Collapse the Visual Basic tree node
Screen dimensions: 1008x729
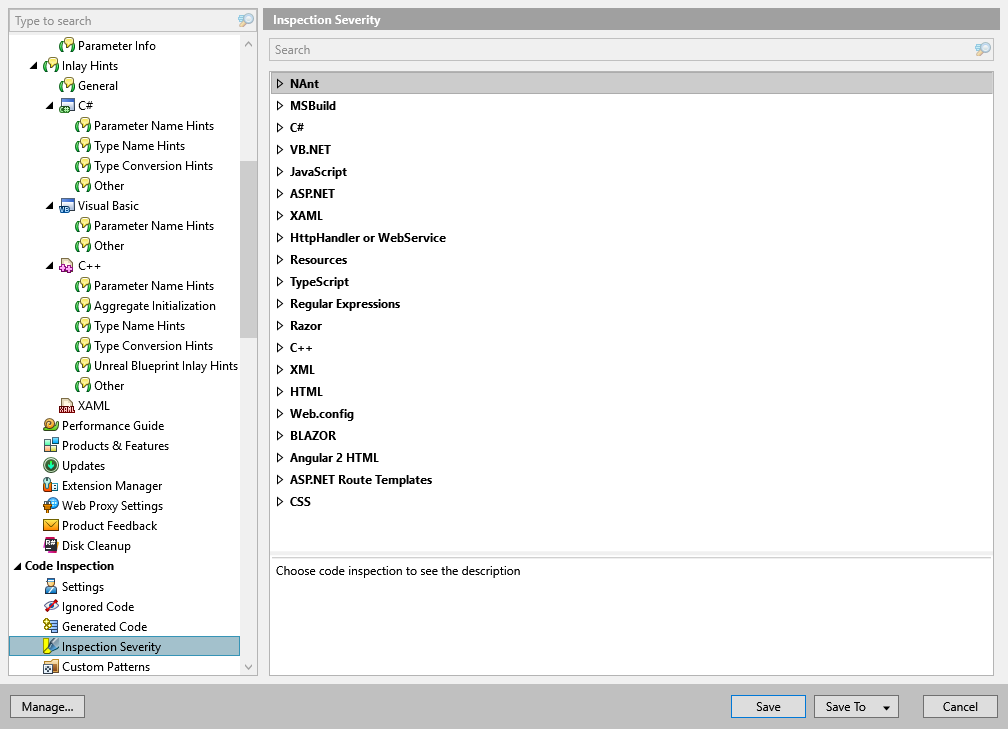(50, 206)
